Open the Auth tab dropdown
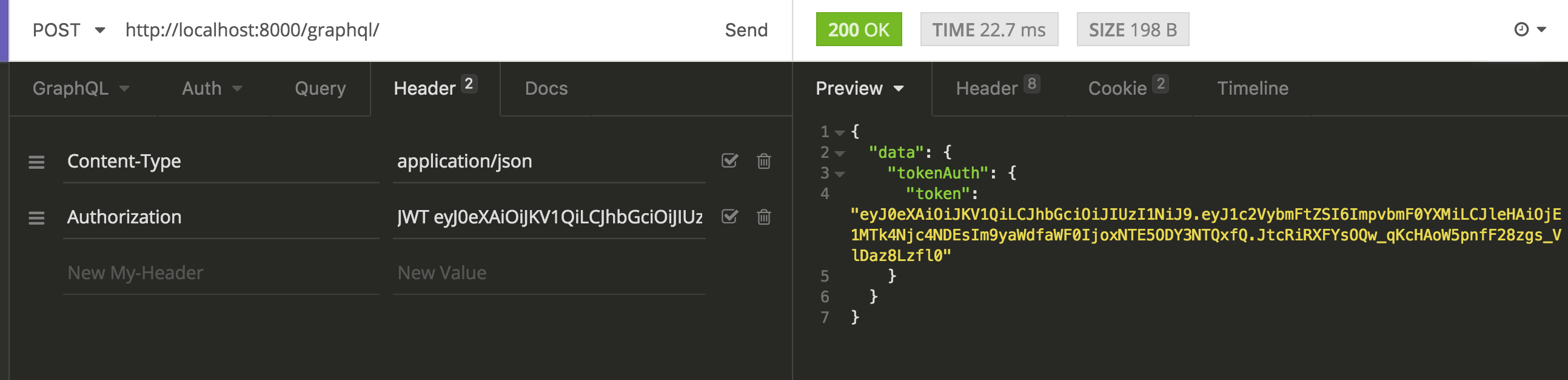The height and width of the screenshot is (380, 1568). tap(212, 88)
